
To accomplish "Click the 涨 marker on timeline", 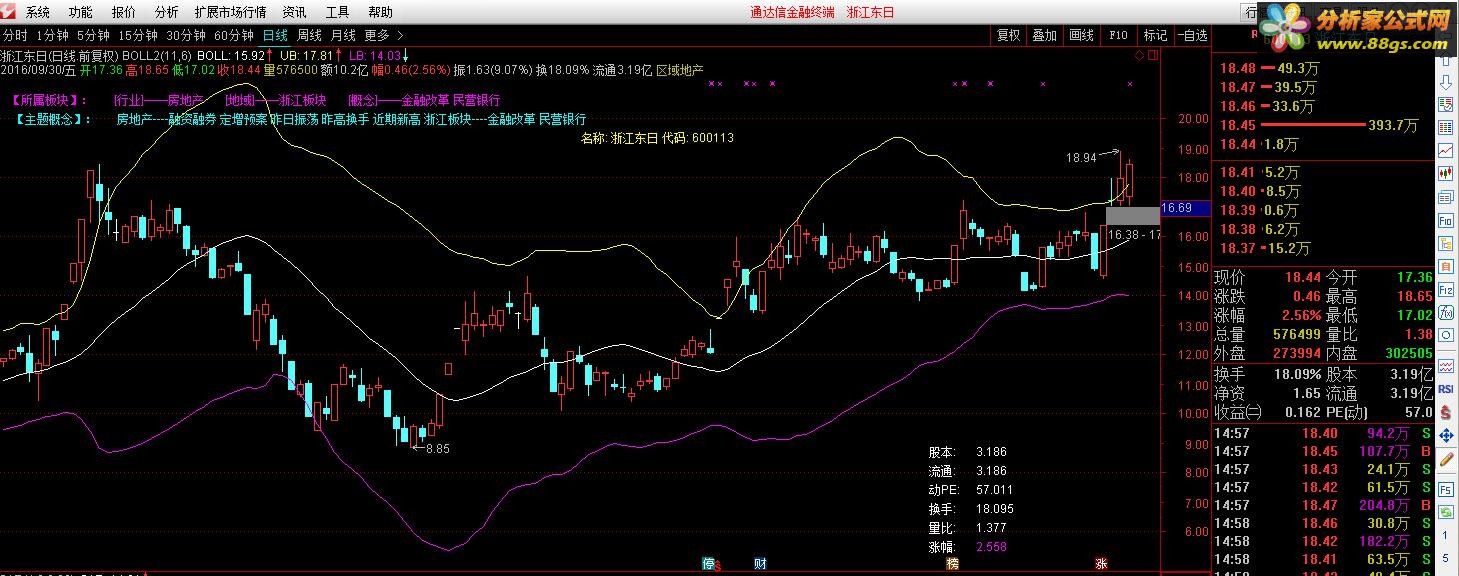I will (x=1101, y=564).
